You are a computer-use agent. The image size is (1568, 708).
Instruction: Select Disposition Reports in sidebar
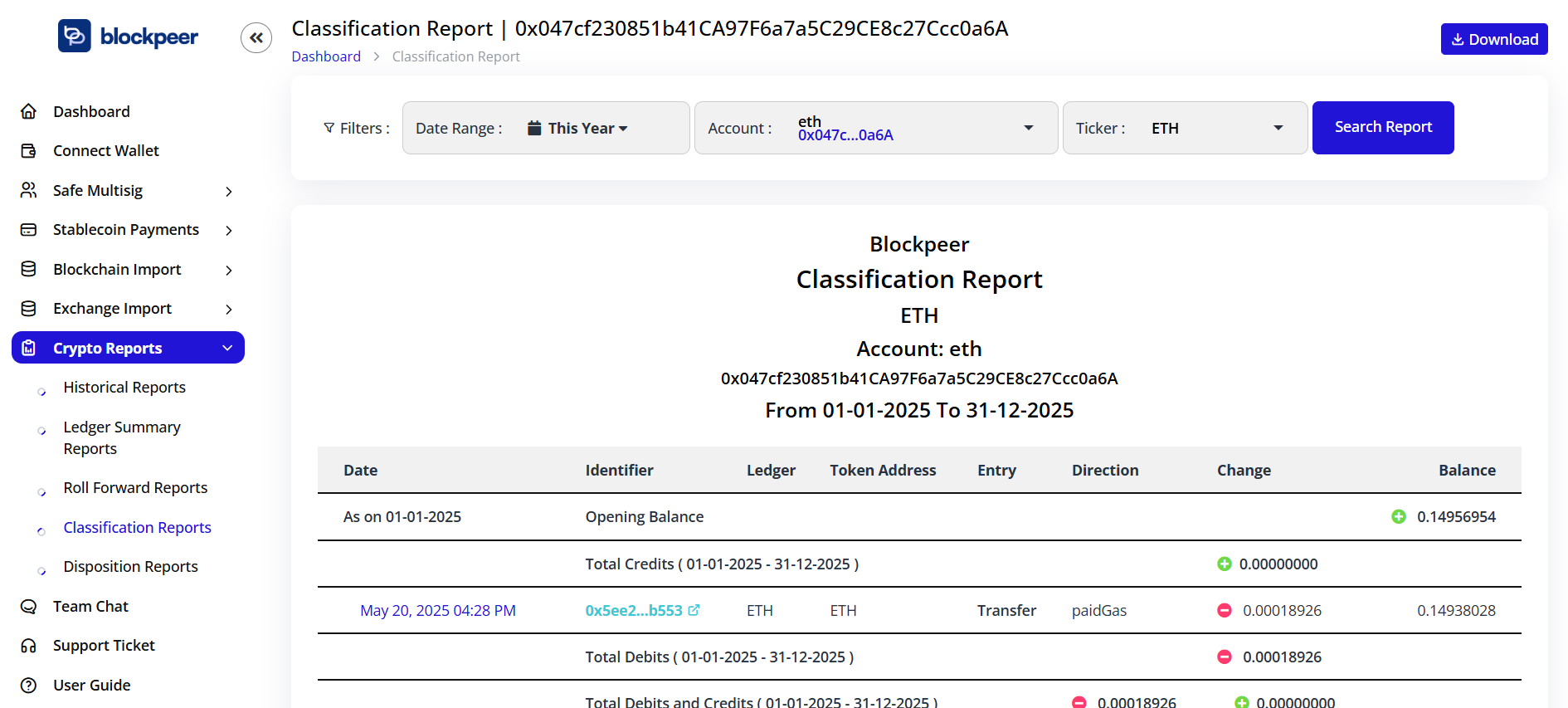tap(130, 567)
